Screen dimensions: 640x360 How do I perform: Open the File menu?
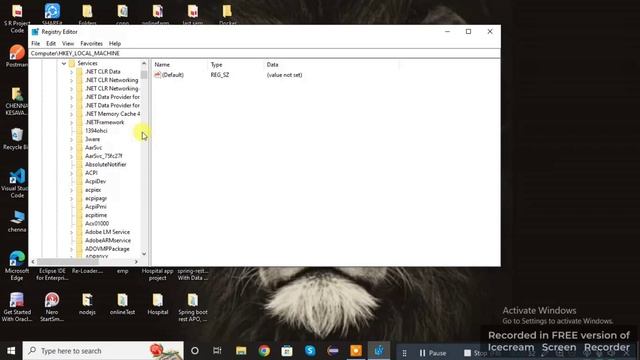click(36, 43)
